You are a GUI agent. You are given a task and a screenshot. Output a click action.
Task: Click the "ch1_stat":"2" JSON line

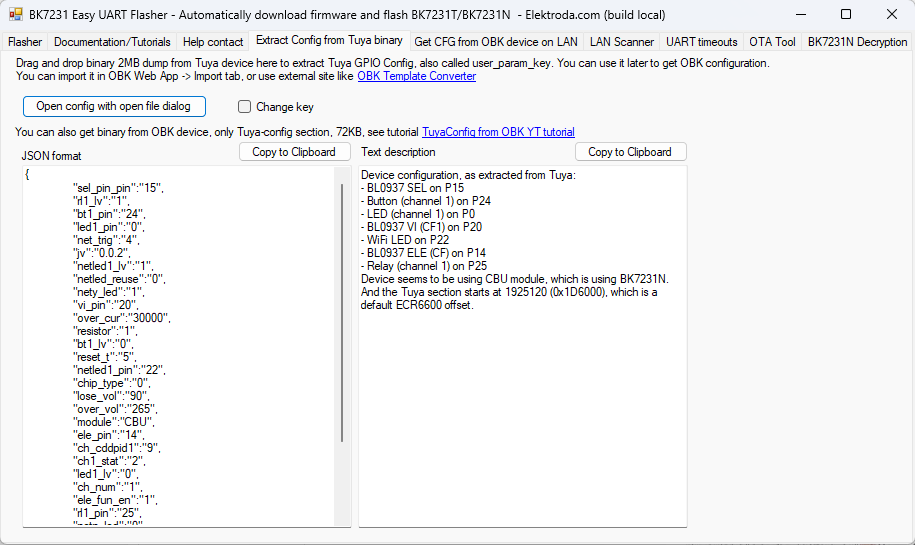(x=109, y=461)
